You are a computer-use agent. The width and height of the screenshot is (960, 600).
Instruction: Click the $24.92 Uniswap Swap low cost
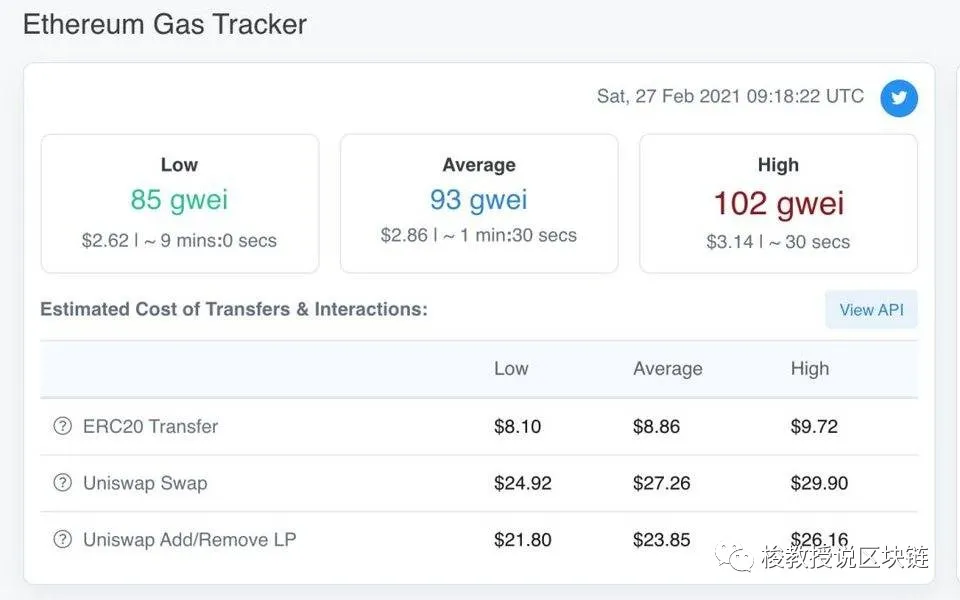(523, 483)
